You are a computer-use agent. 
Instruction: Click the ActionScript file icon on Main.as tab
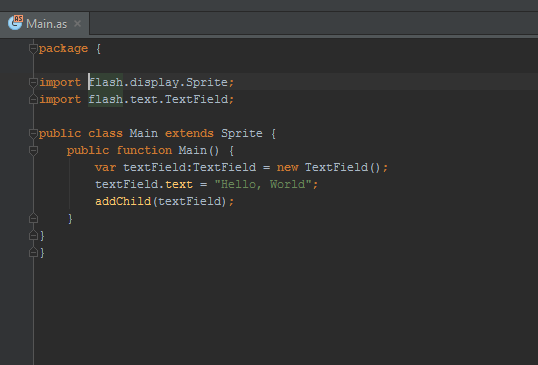pyautogui.click(x=15, y=23)
